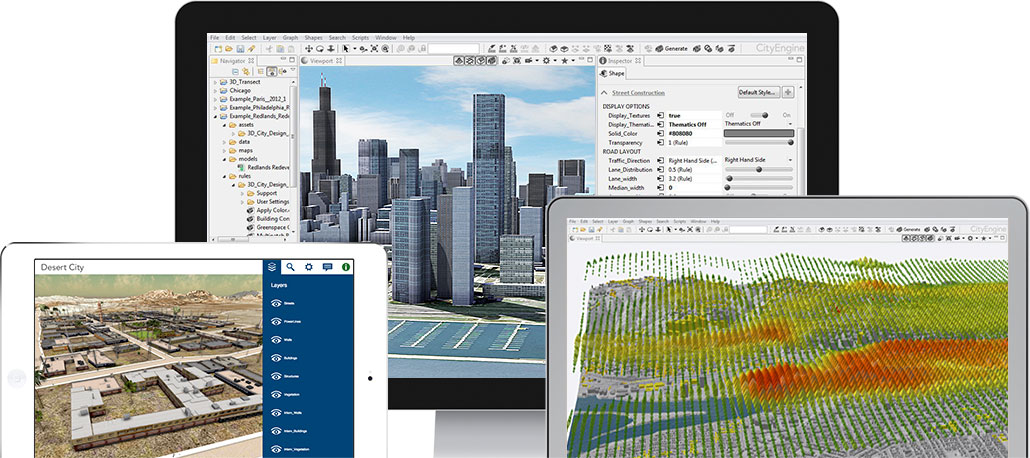Toggle visibility of the Streets layer
Screen dimensions: 1030x458
[x=276, y=304]
